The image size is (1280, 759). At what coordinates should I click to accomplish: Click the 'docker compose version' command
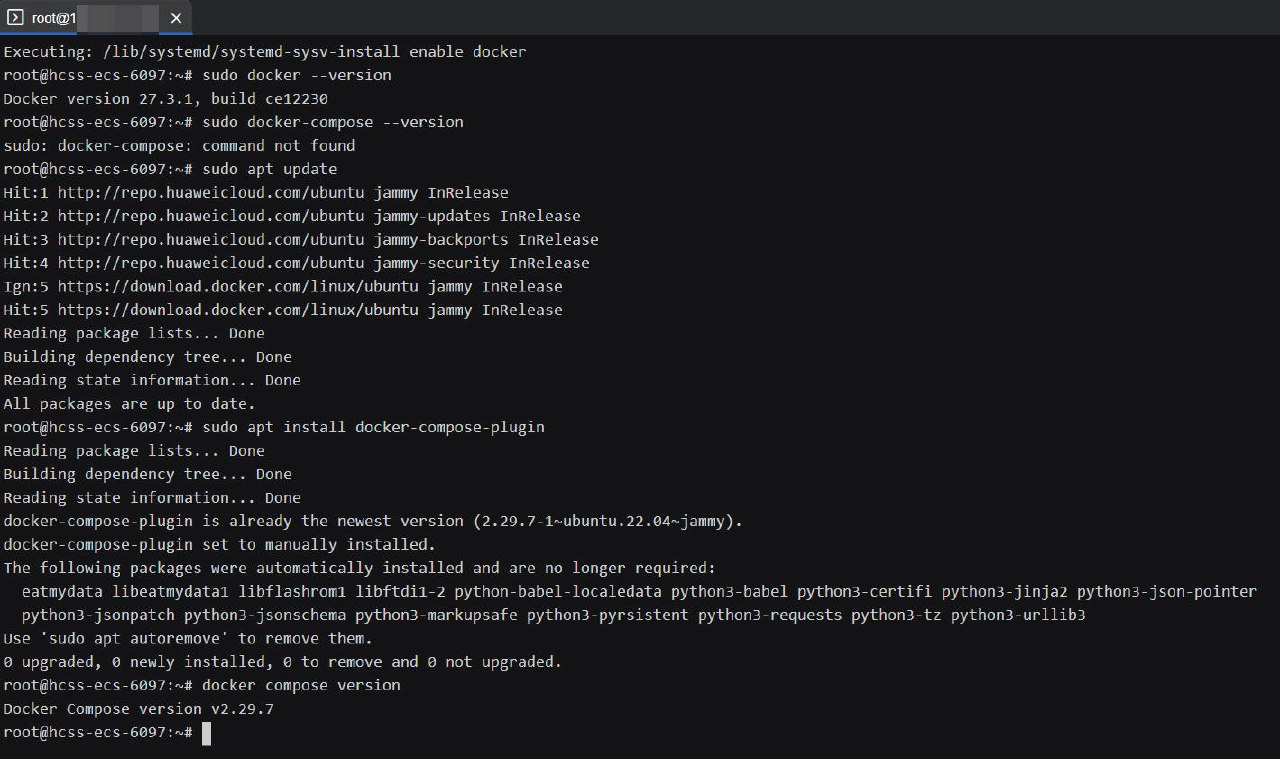[301, 686]
